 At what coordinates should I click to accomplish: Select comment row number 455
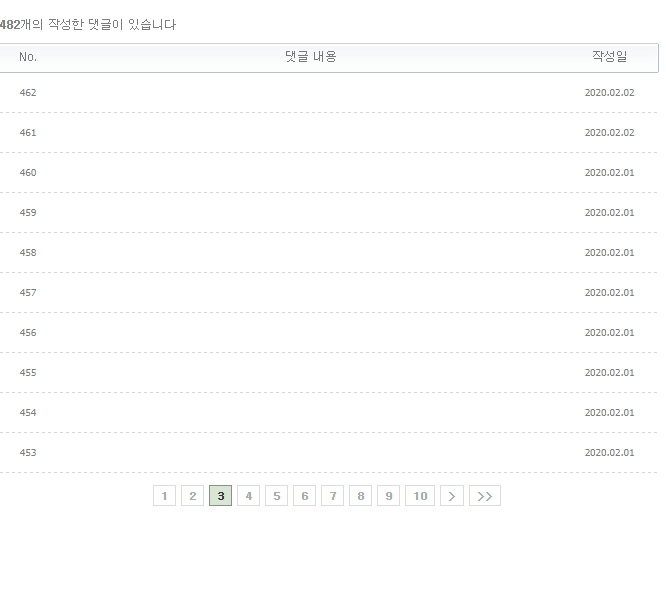tap(329, 372)
